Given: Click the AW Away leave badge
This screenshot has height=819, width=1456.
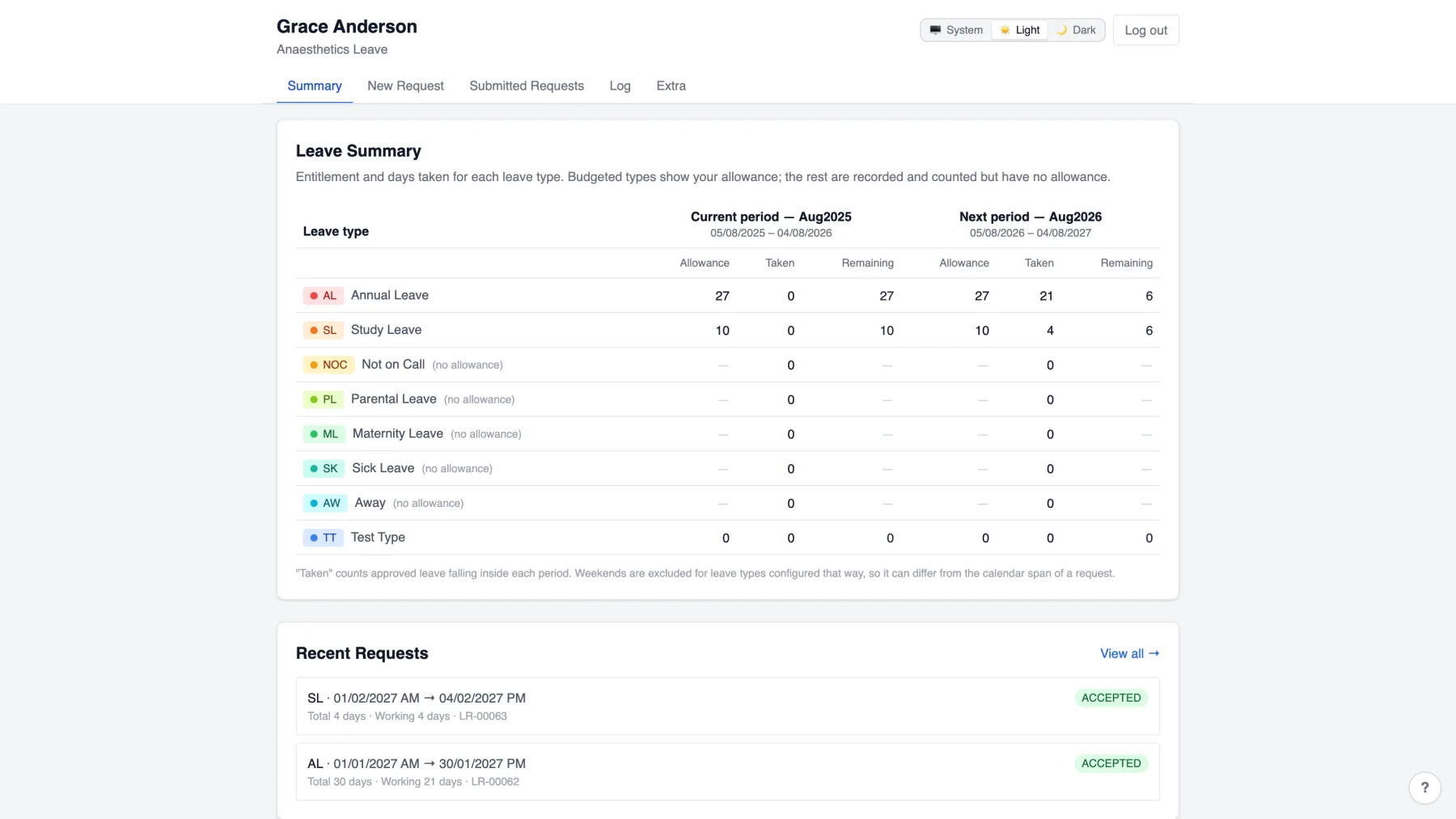Looking at the screenshot, I should [x=325, y=503].
